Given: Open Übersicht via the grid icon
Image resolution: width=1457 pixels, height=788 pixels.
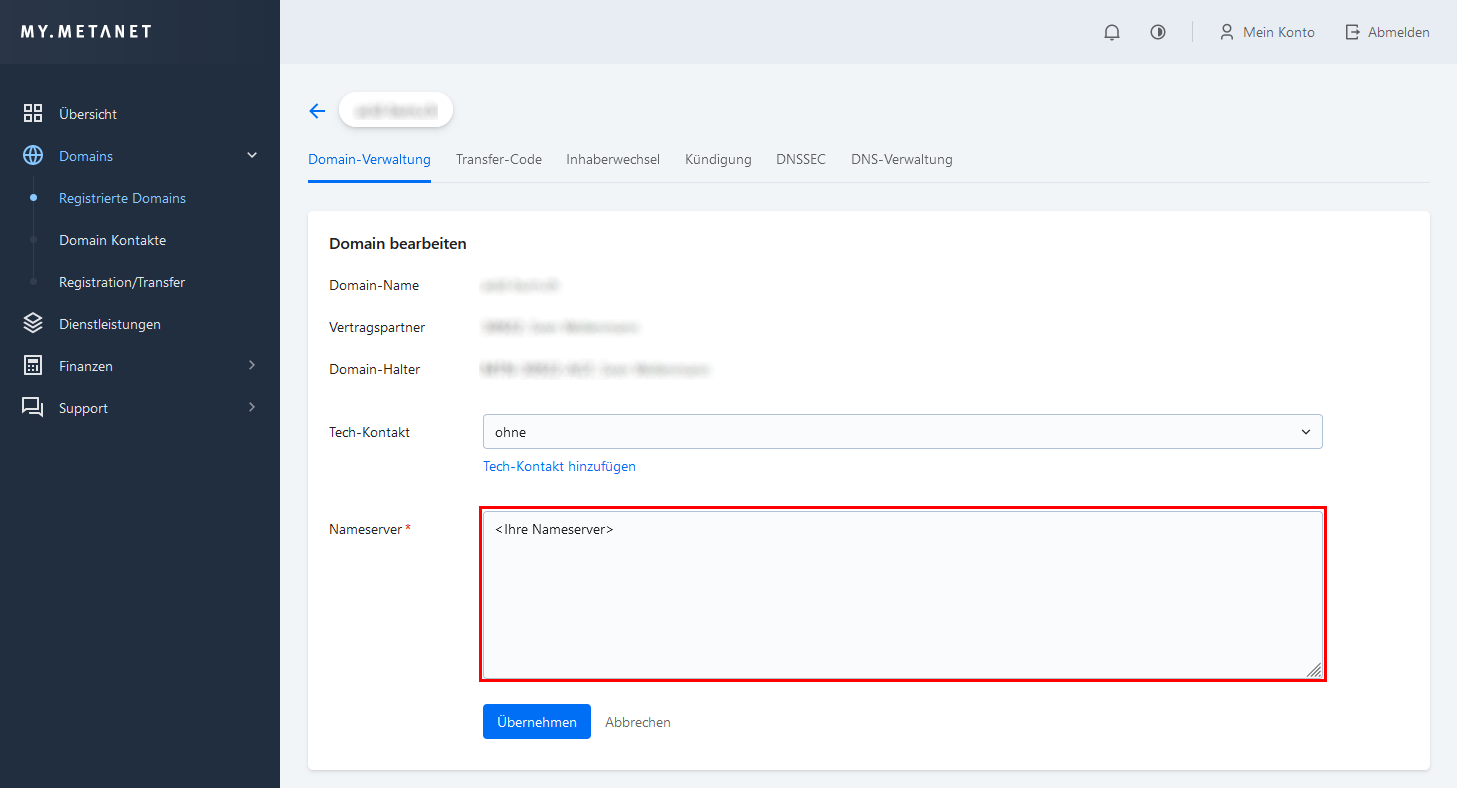Looking at the screenshot, I should click(33, 114).
